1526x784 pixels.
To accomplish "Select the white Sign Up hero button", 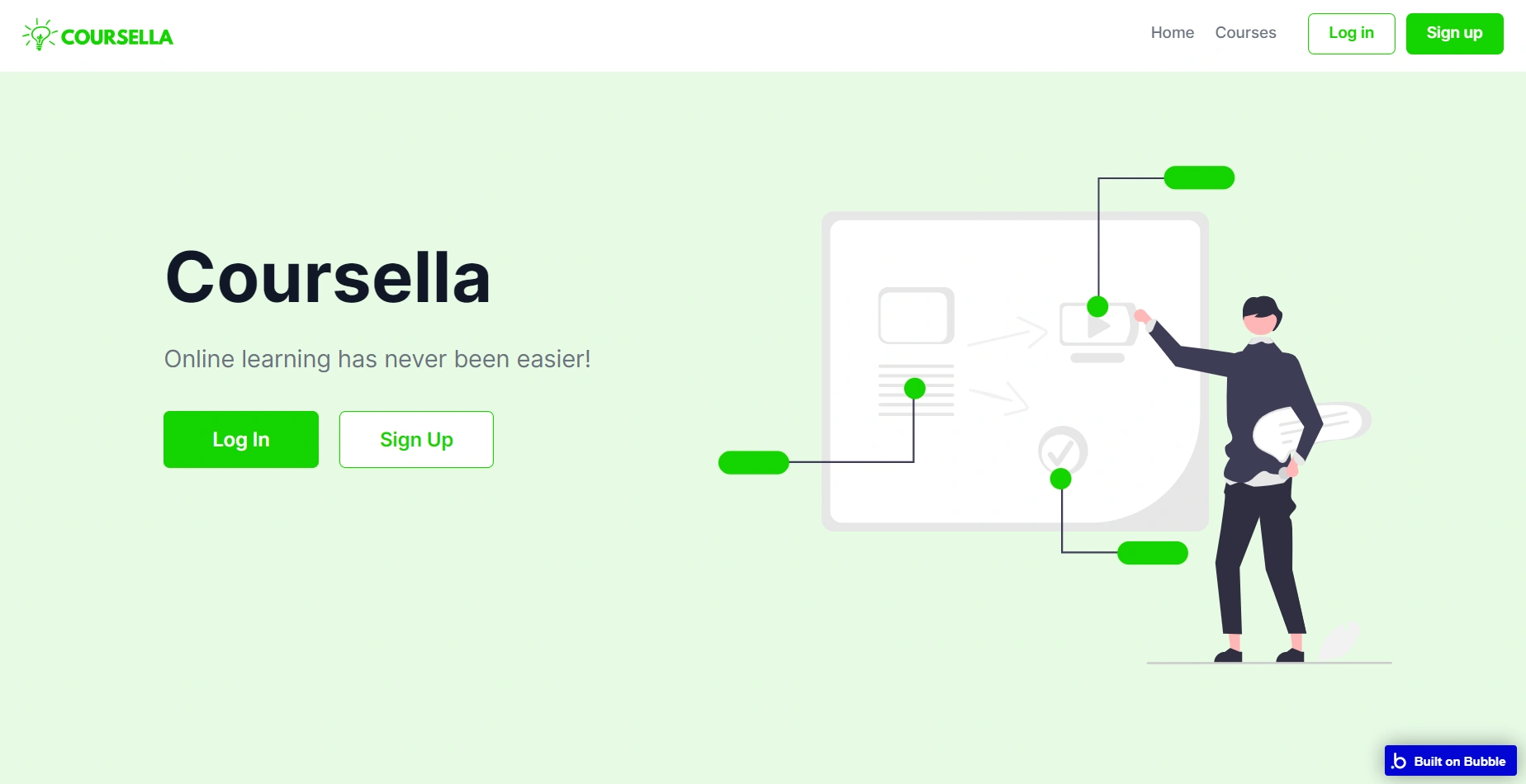I will (x=416, y=440).
